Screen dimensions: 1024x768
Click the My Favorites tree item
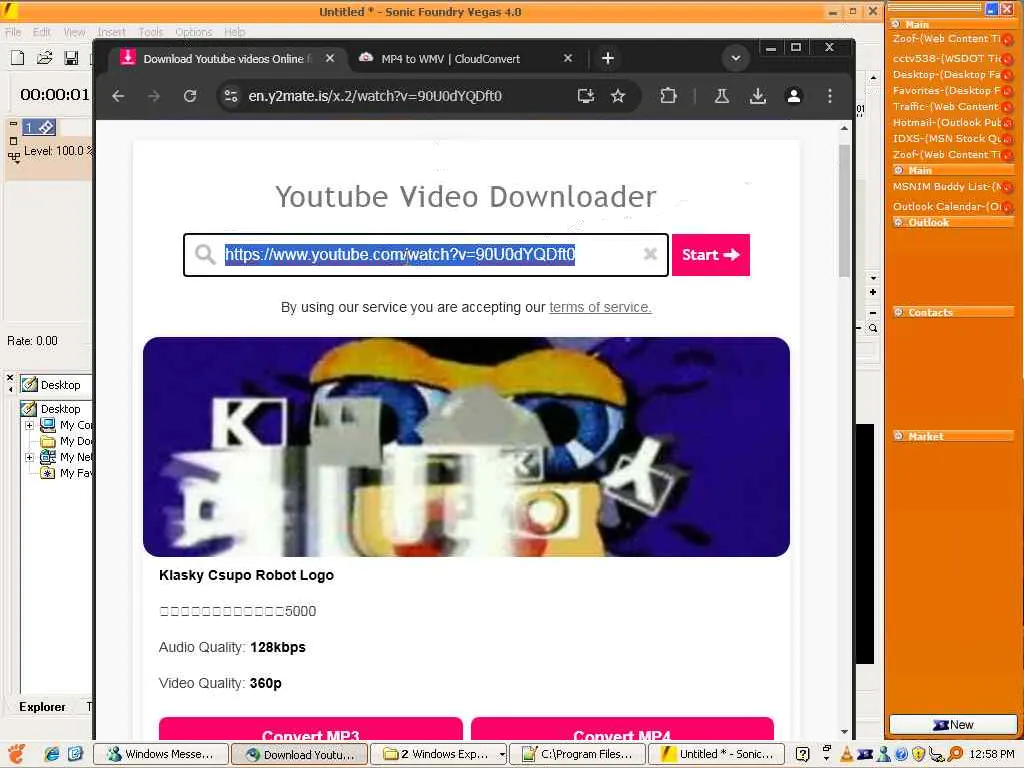[x=67, y=473]
